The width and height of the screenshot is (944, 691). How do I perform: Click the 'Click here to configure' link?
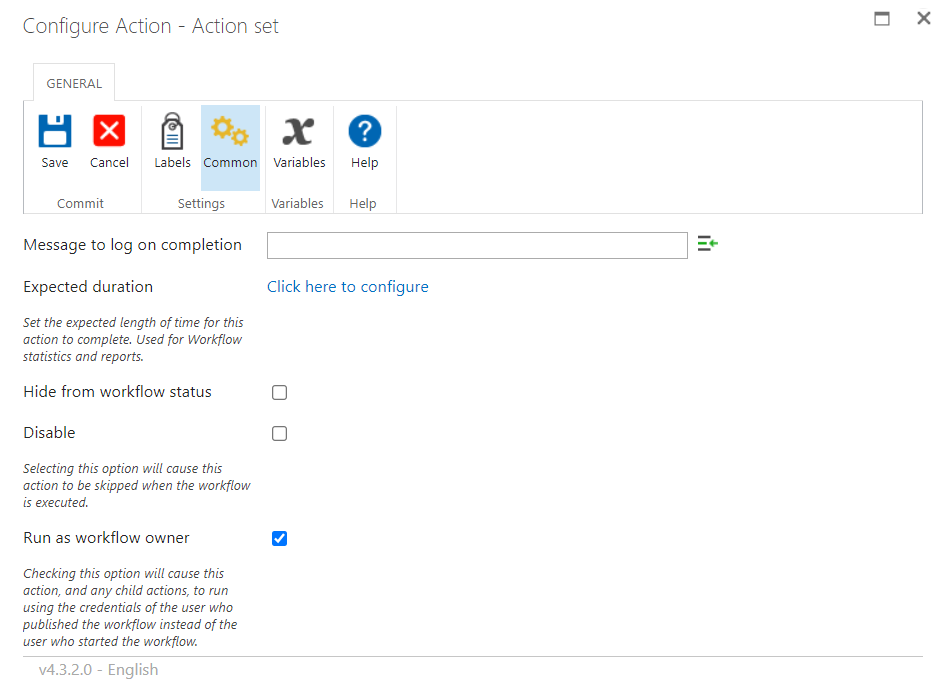(347, 287)
